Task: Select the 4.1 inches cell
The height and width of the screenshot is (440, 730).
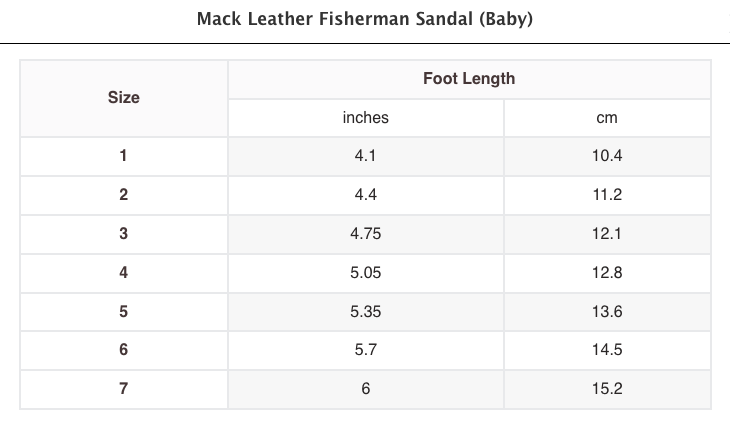Action: (365, 156)
